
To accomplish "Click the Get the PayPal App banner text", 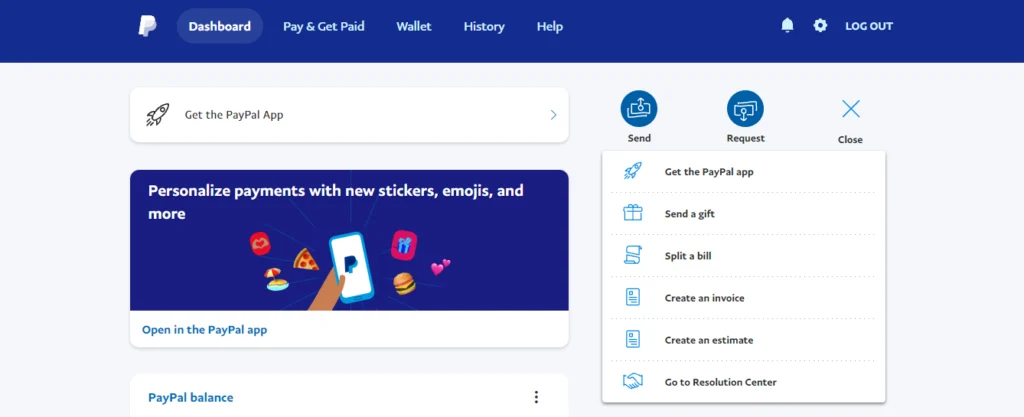I will click(234, 115).
